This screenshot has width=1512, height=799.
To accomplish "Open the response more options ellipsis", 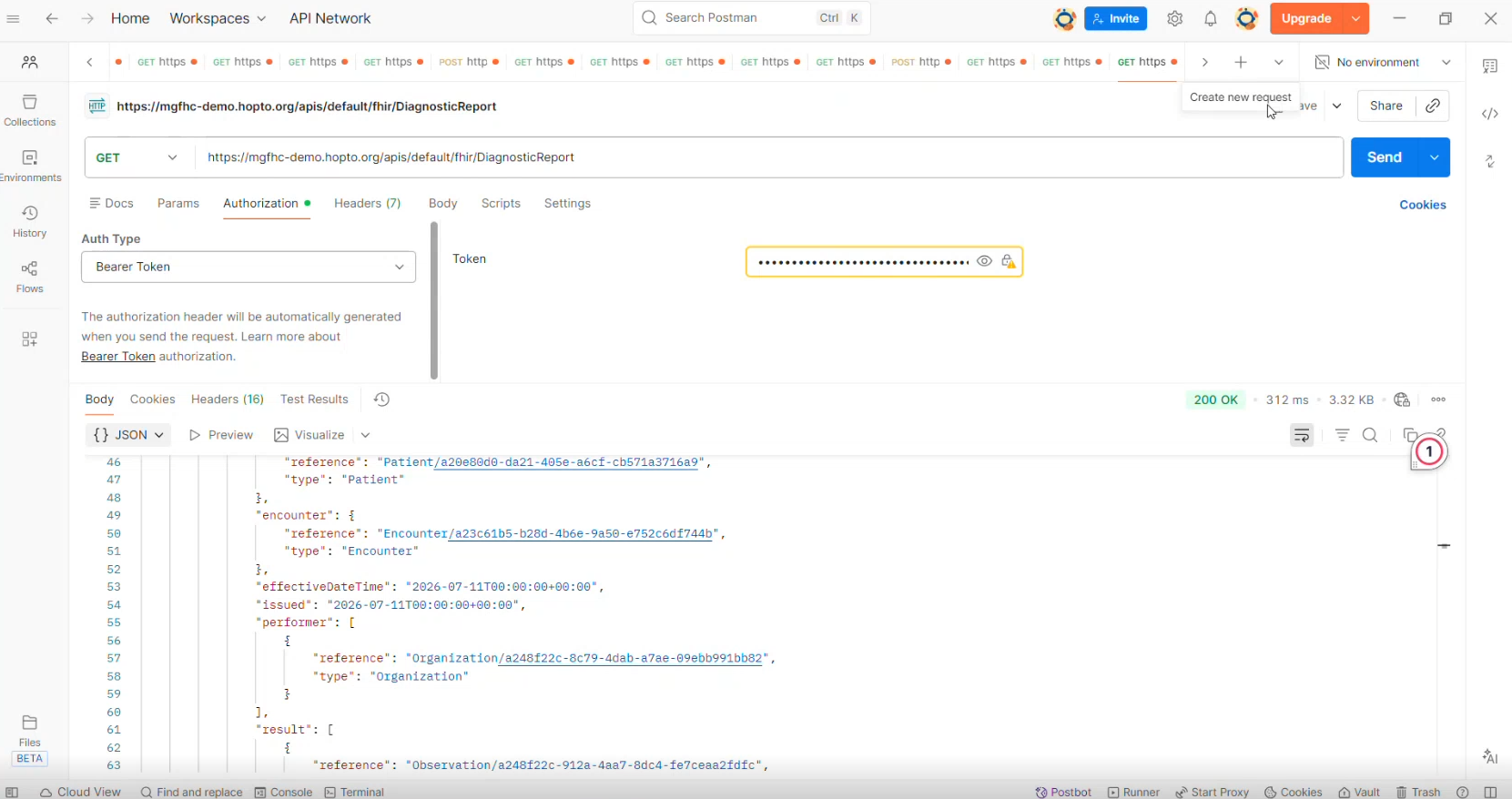I will (1438, 399).
